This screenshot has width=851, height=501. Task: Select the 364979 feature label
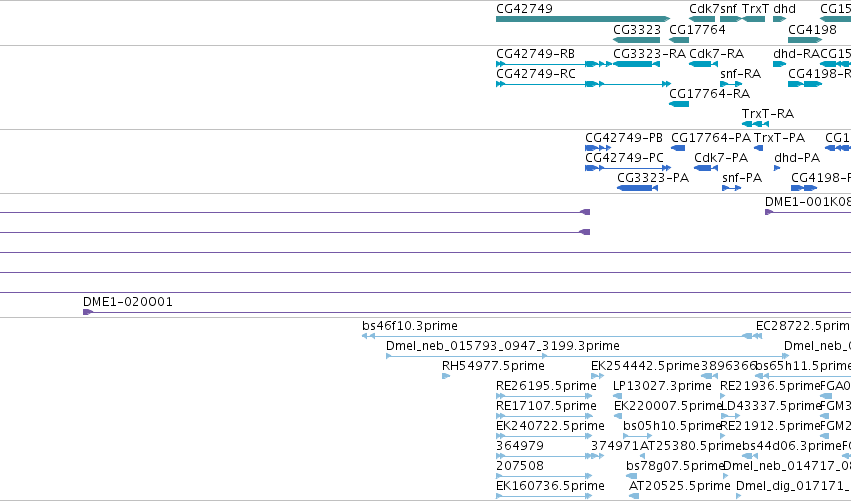[520, 446]
